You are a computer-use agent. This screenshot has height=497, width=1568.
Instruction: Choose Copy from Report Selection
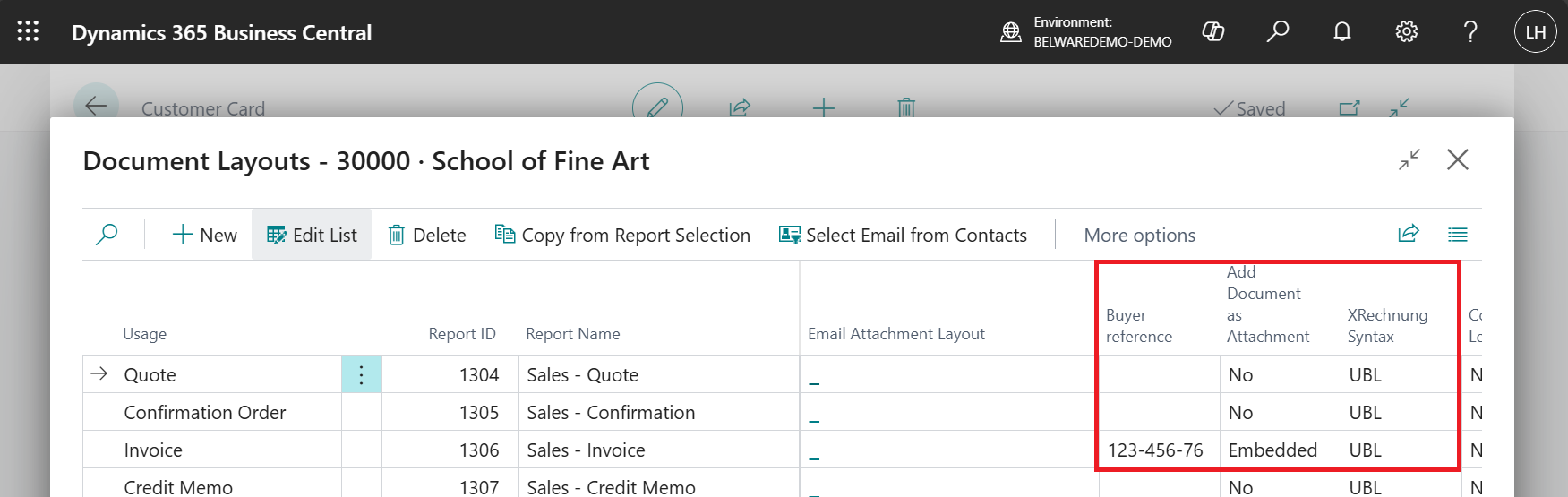pyautogui.click(x=622, y=235)
